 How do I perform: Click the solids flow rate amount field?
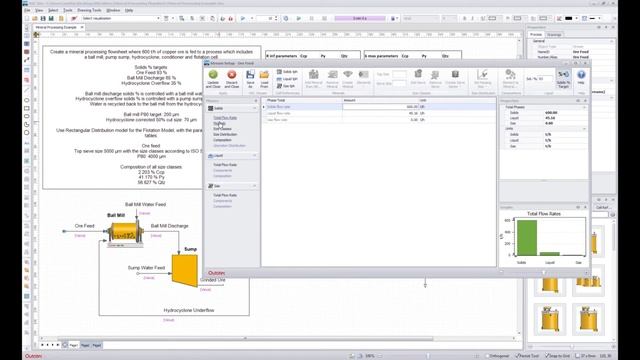[x=380, y=107]
